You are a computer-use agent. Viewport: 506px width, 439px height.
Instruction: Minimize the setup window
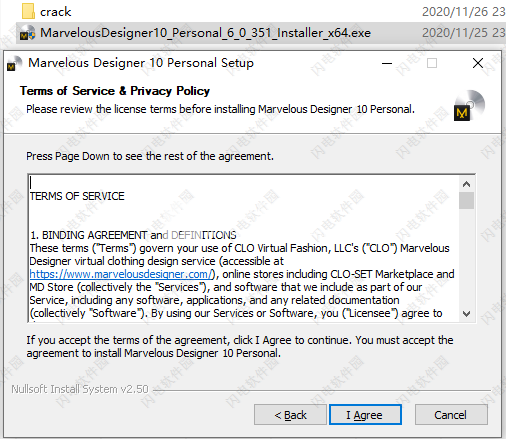(387, 63)
